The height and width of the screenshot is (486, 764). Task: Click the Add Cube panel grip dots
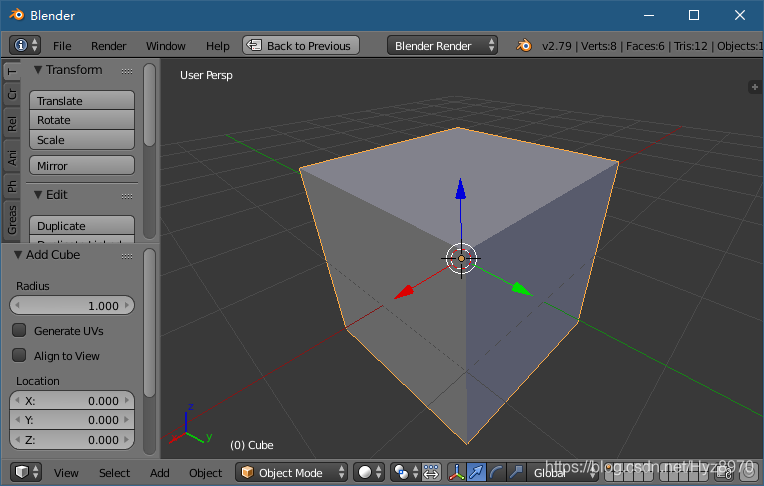(127, 256)
